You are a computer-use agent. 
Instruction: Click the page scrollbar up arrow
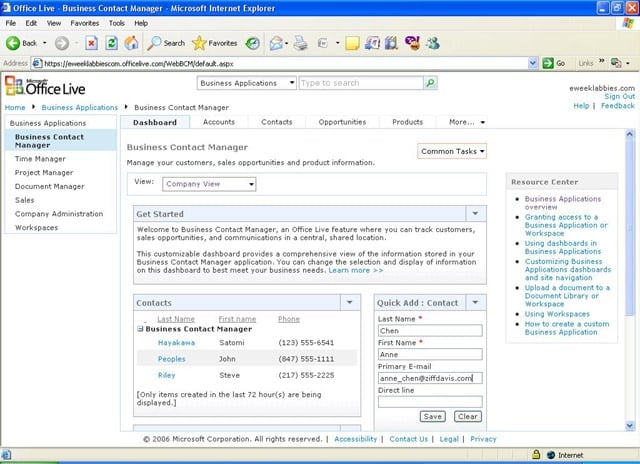pos(629,134)
